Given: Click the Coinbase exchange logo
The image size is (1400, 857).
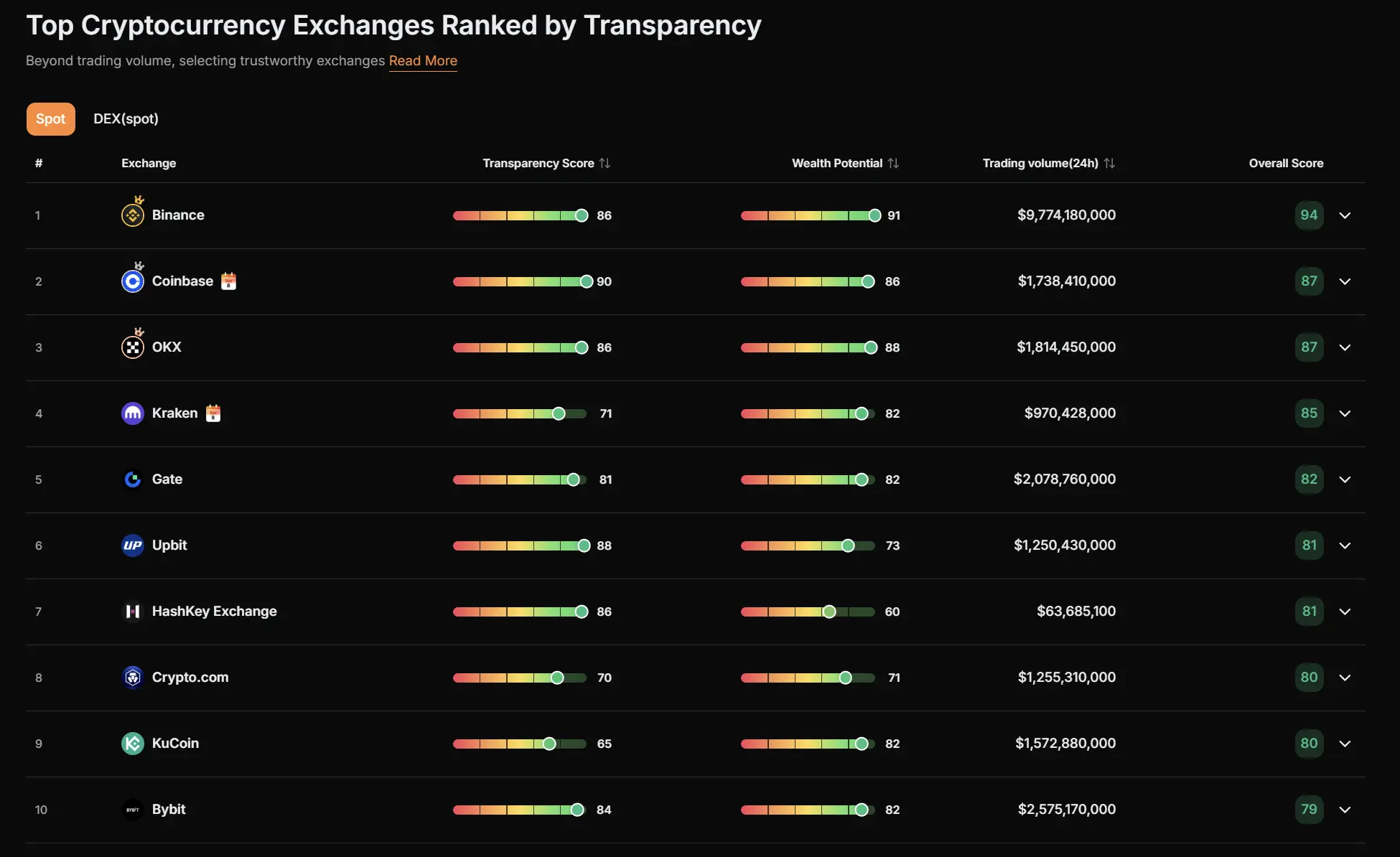Looking at the screenshot, I should (133, 281).
